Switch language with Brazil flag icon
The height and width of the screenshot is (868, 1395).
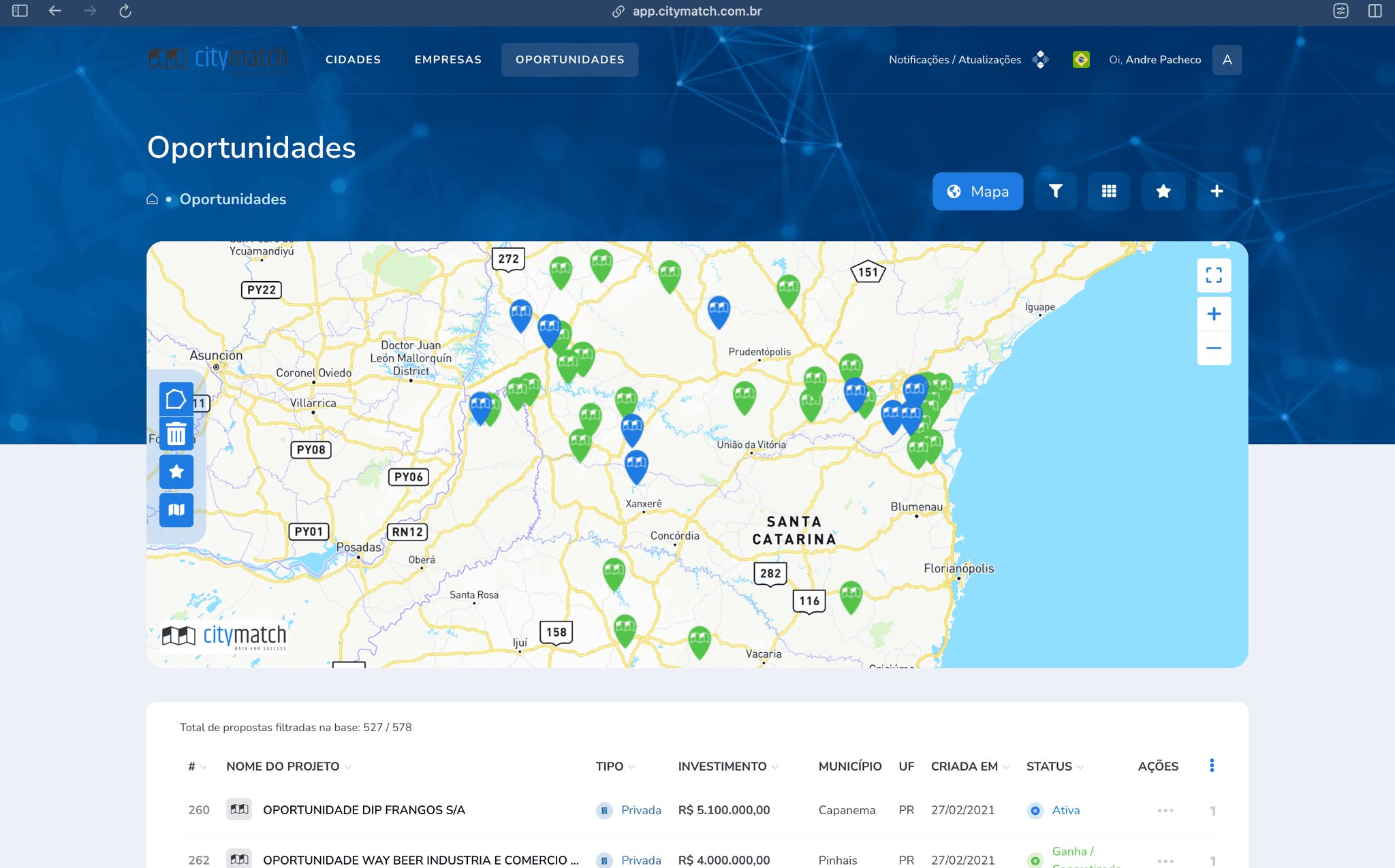tap(1081, 60)
